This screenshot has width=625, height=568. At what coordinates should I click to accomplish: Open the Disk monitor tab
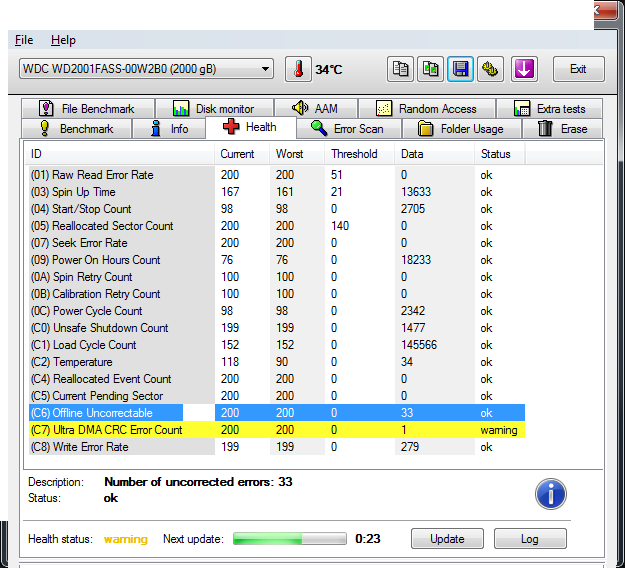pos(214,108)
